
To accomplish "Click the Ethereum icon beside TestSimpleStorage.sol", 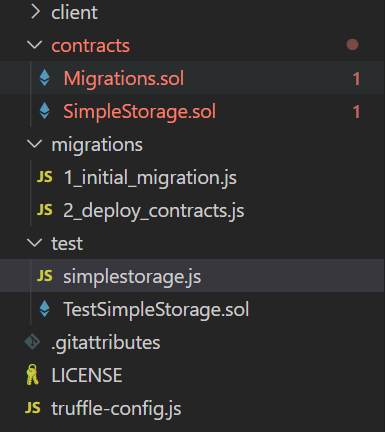I will (x=44, y=309).
